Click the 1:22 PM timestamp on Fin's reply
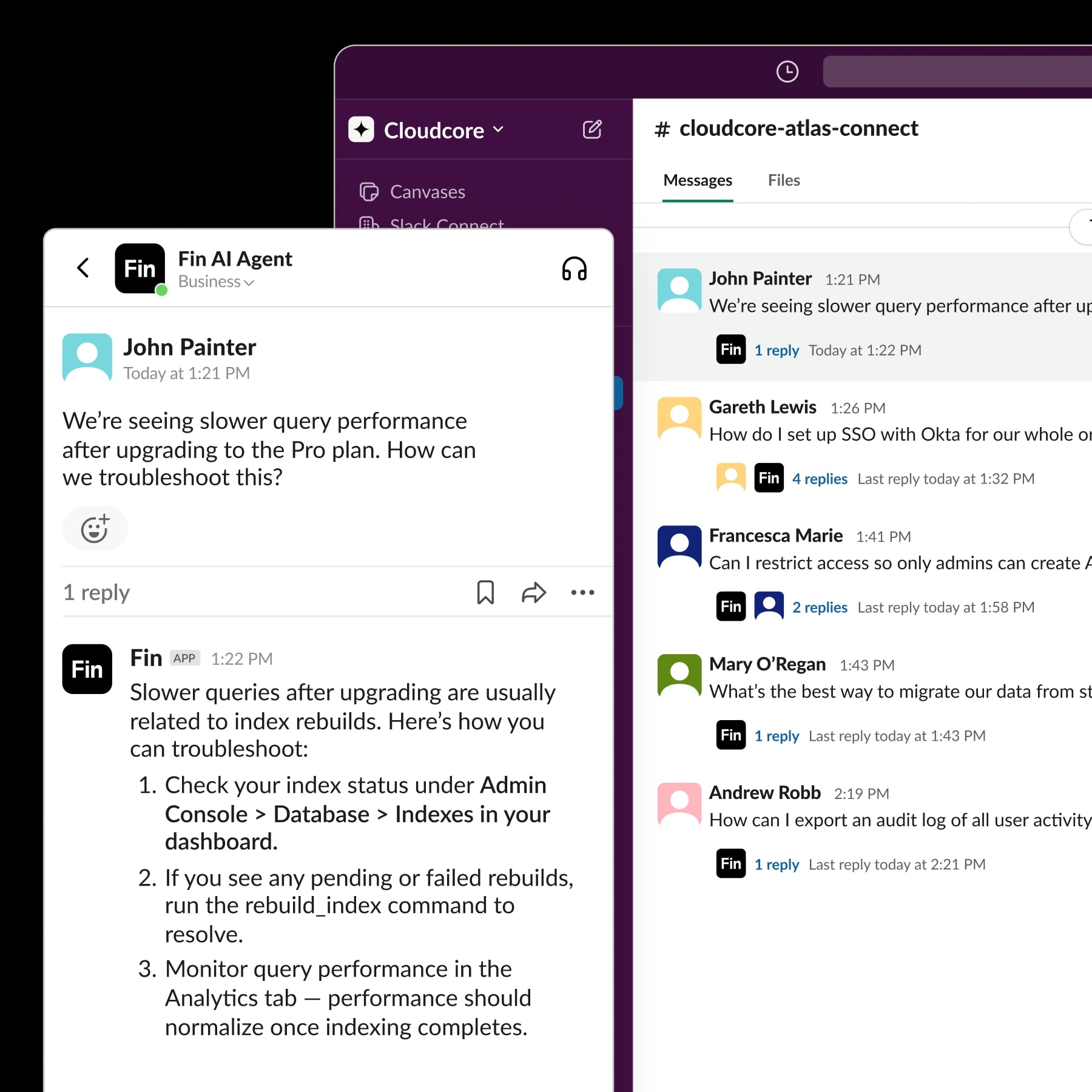1092x1092 pixels. coord(241,659)
